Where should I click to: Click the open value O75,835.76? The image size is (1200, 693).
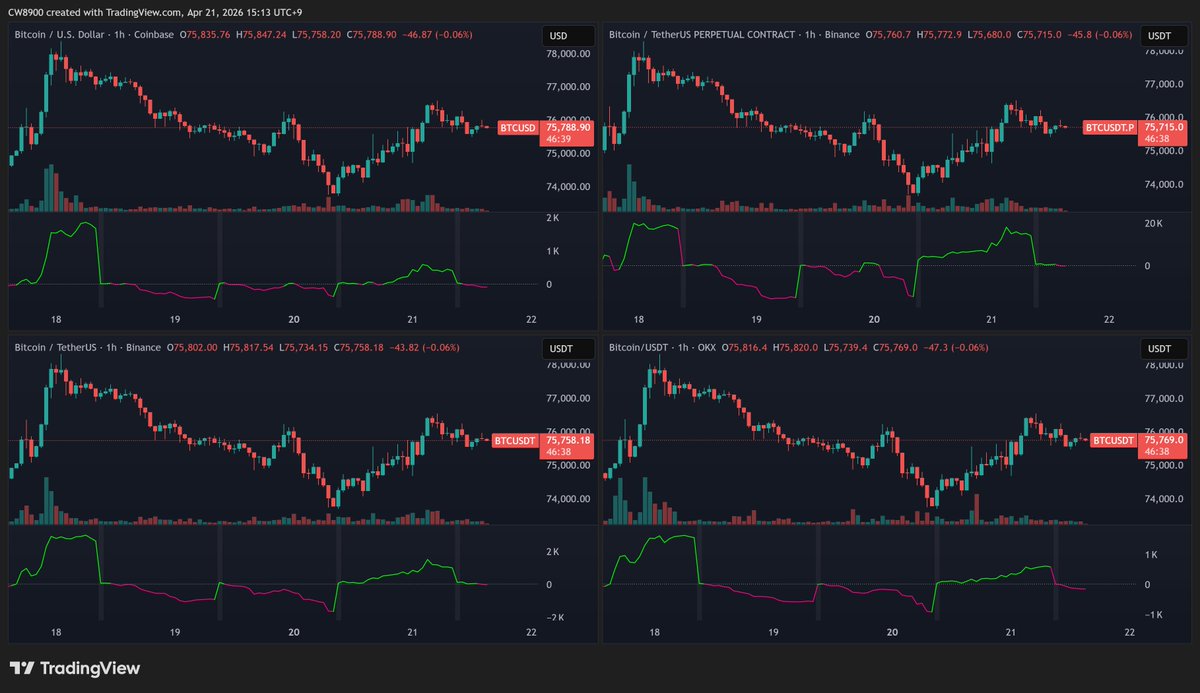click(x=205, y=36)
